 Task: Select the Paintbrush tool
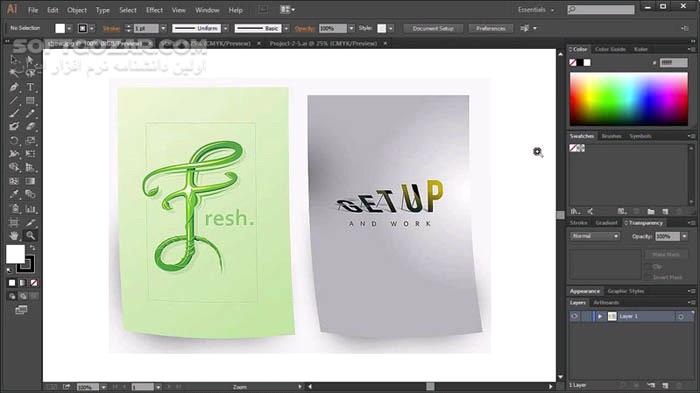pos(14,114)
